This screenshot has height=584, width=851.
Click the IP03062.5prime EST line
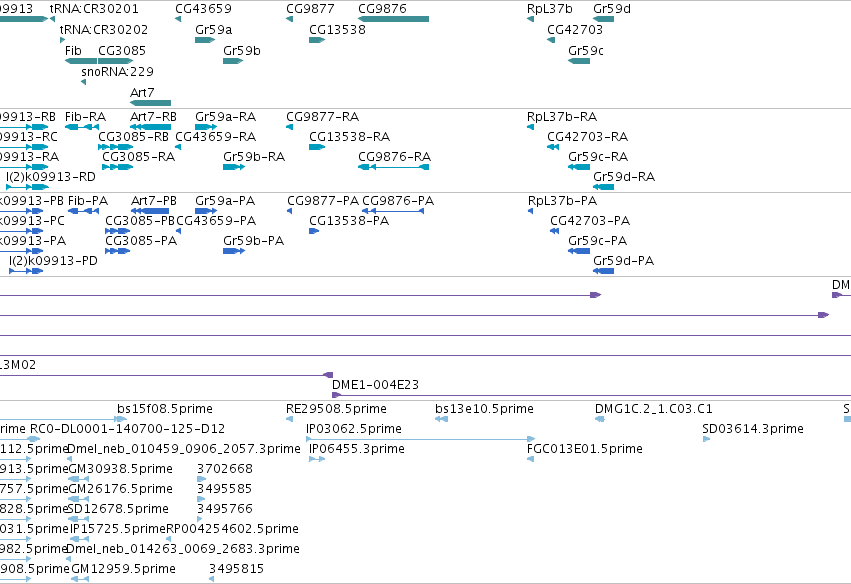[421, 439]
